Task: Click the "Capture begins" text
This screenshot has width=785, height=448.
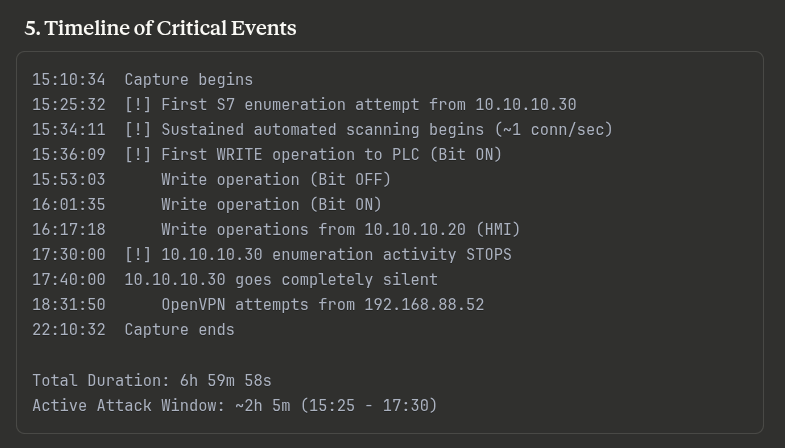Action: click(x=188, y=80)
